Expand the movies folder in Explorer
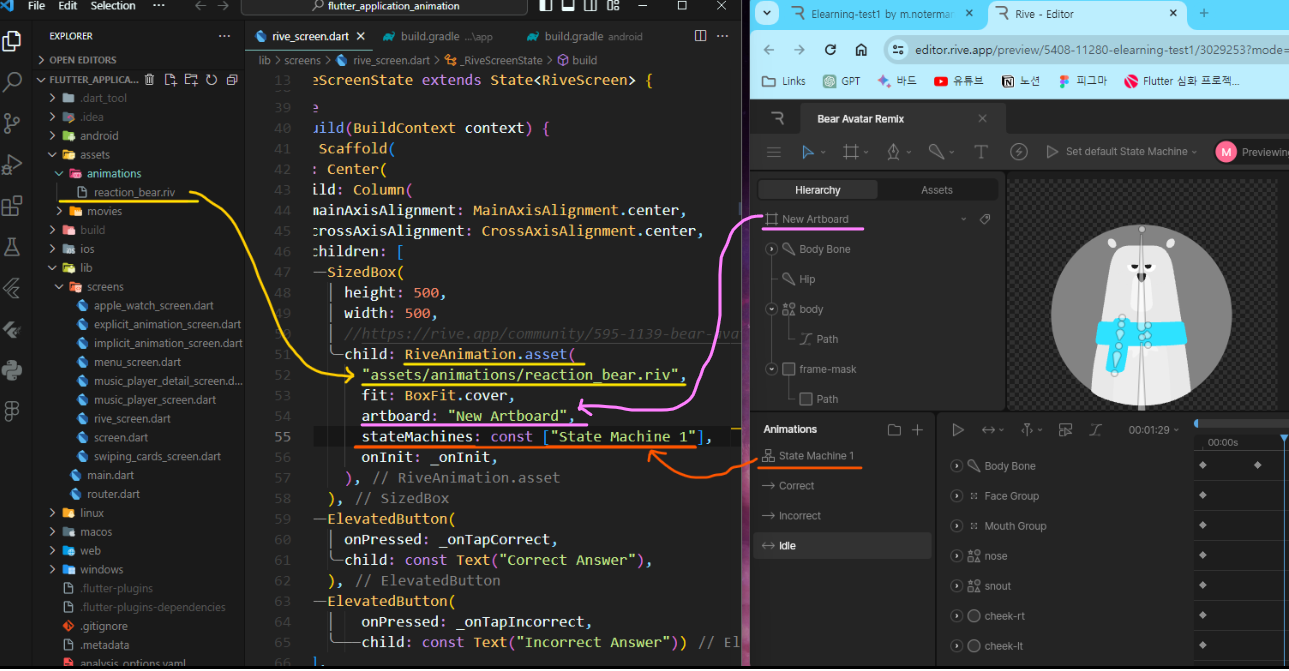This screenshot has width=1289, height=671. [x=61, y=211]
